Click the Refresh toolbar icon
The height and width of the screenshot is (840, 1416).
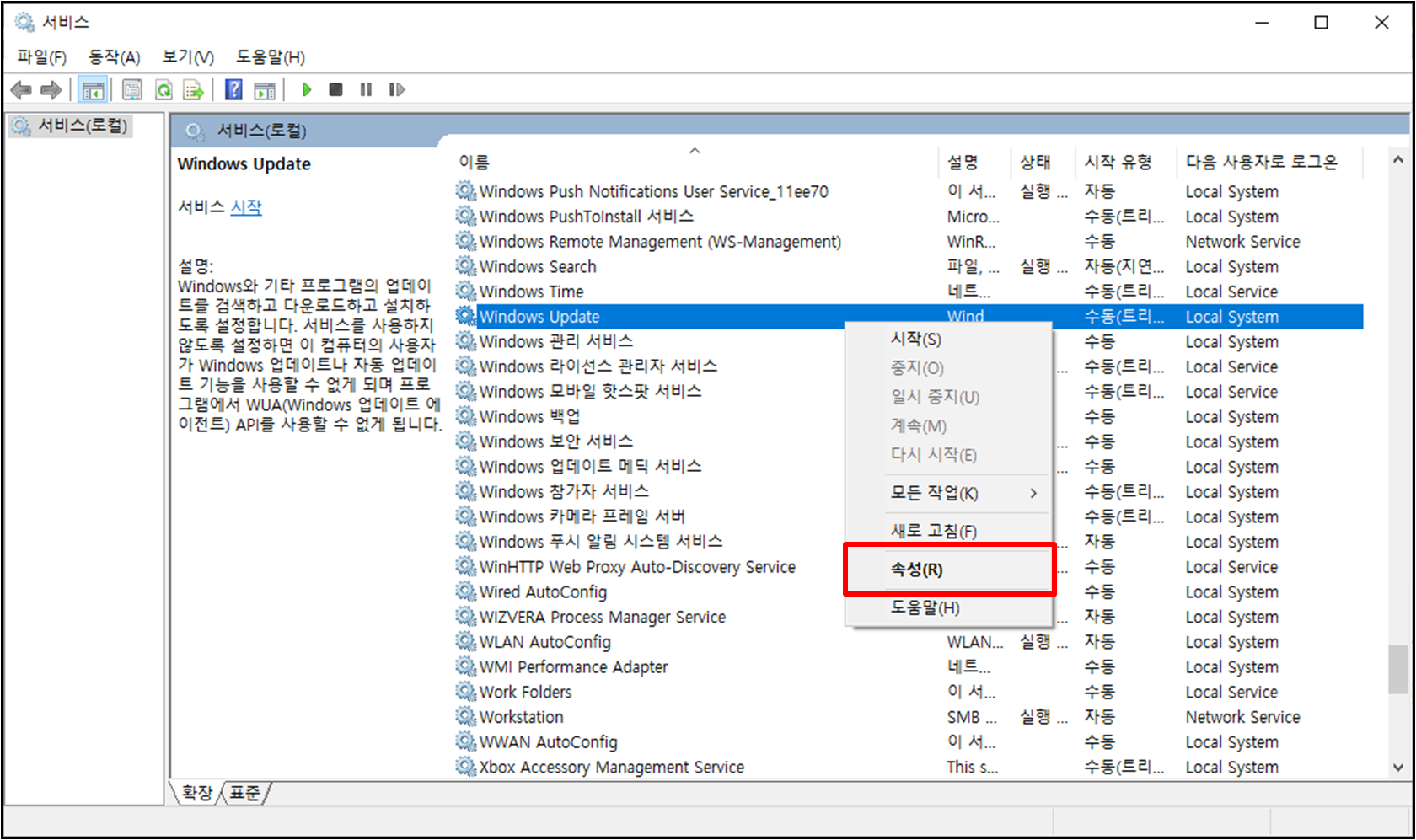(x=164, y=89)
